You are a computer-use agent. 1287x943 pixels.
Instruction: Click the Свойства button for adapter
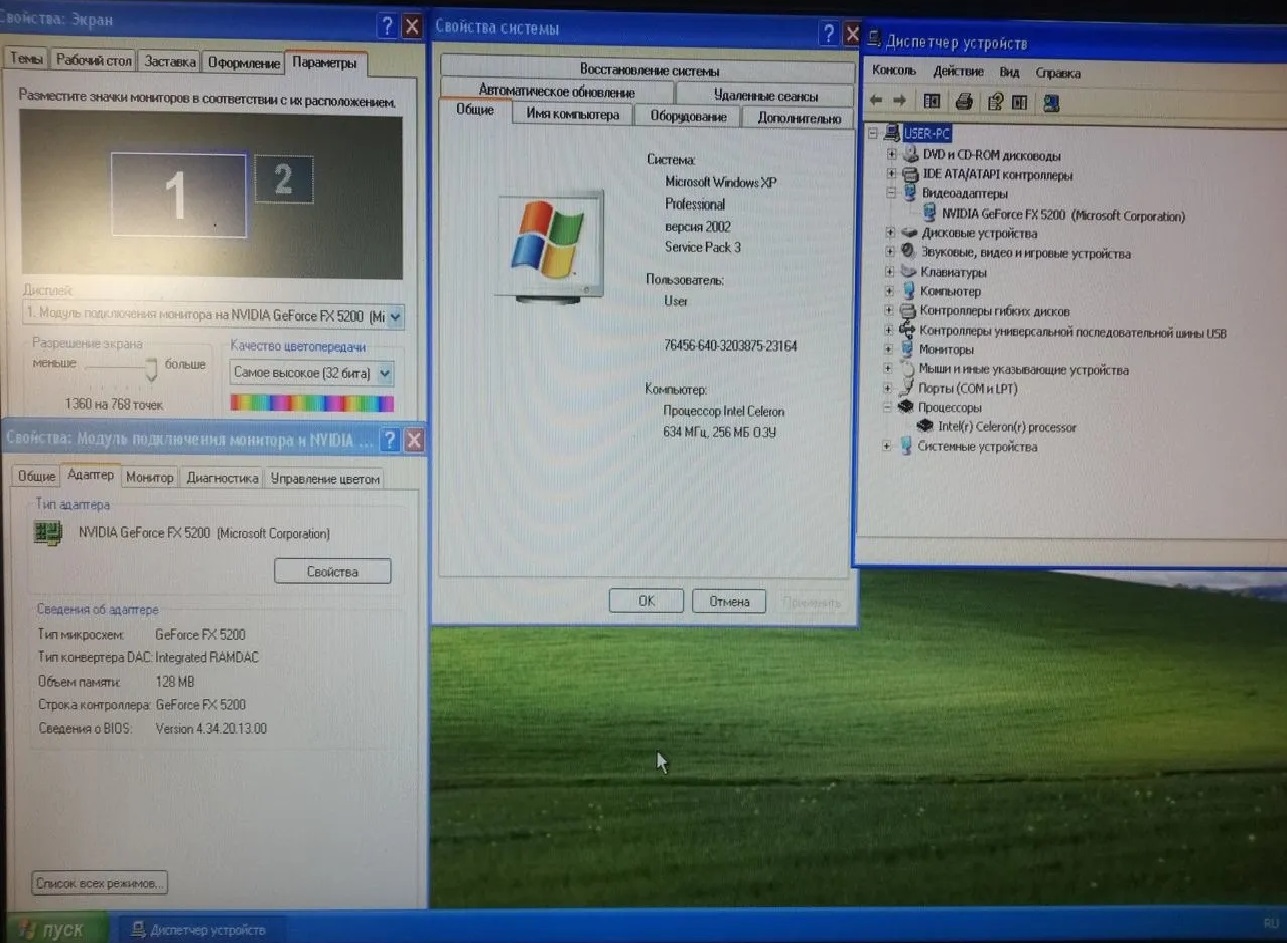point(332,572)
